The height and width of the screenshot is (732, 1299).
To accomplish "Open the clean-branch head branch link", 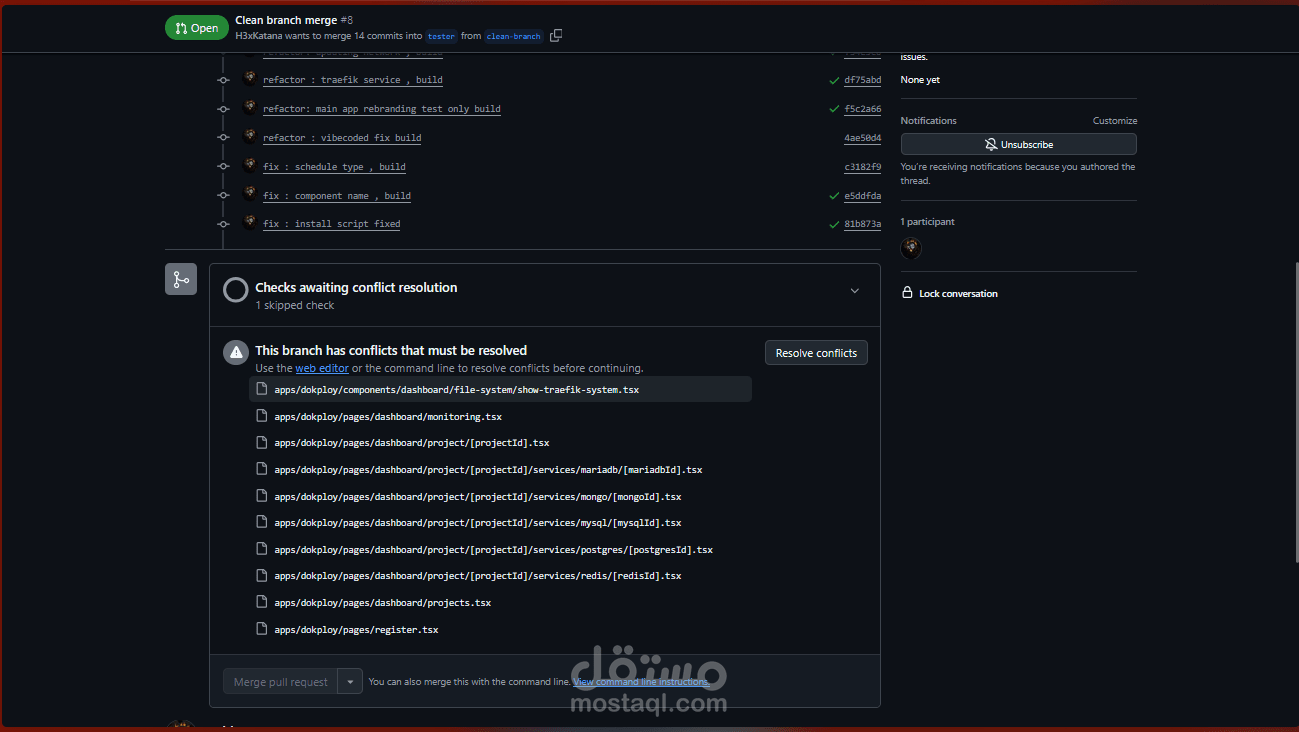I will coord(514,36).
